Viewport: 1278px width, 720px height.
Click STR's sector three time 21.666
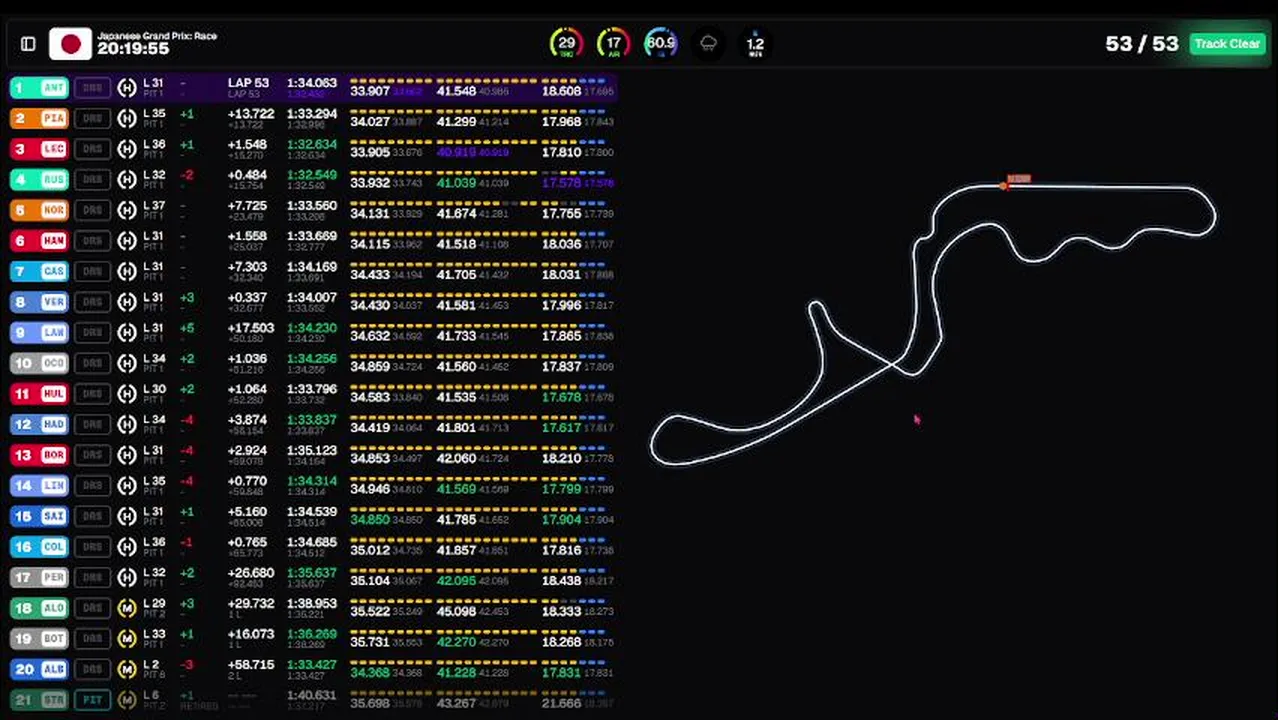pyautogui.click(x=561, y=703)
